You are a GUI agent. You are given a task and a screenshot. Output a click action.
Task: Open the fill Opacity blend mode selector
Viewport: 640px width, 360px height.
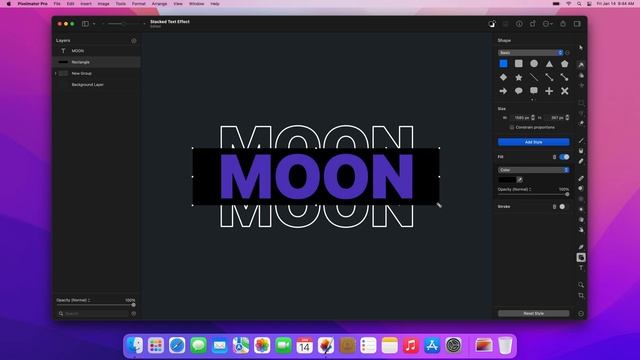(514, 189)
